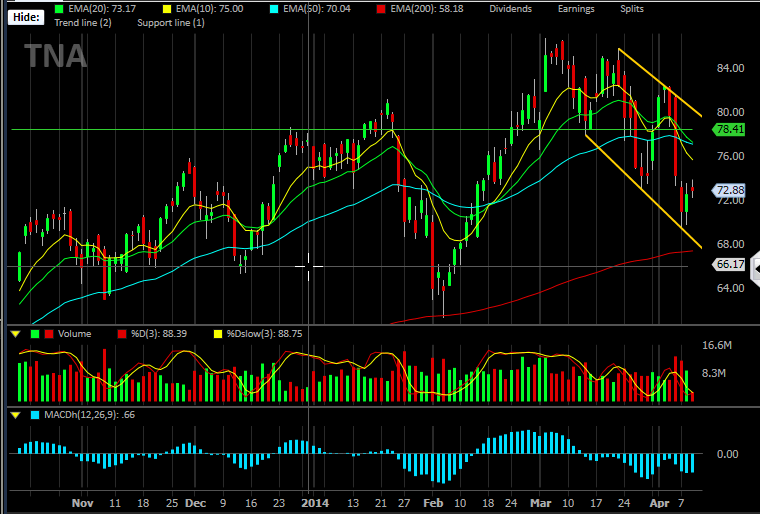Select Trend line (2) item
760x514 pixels.
coord(82,23)
